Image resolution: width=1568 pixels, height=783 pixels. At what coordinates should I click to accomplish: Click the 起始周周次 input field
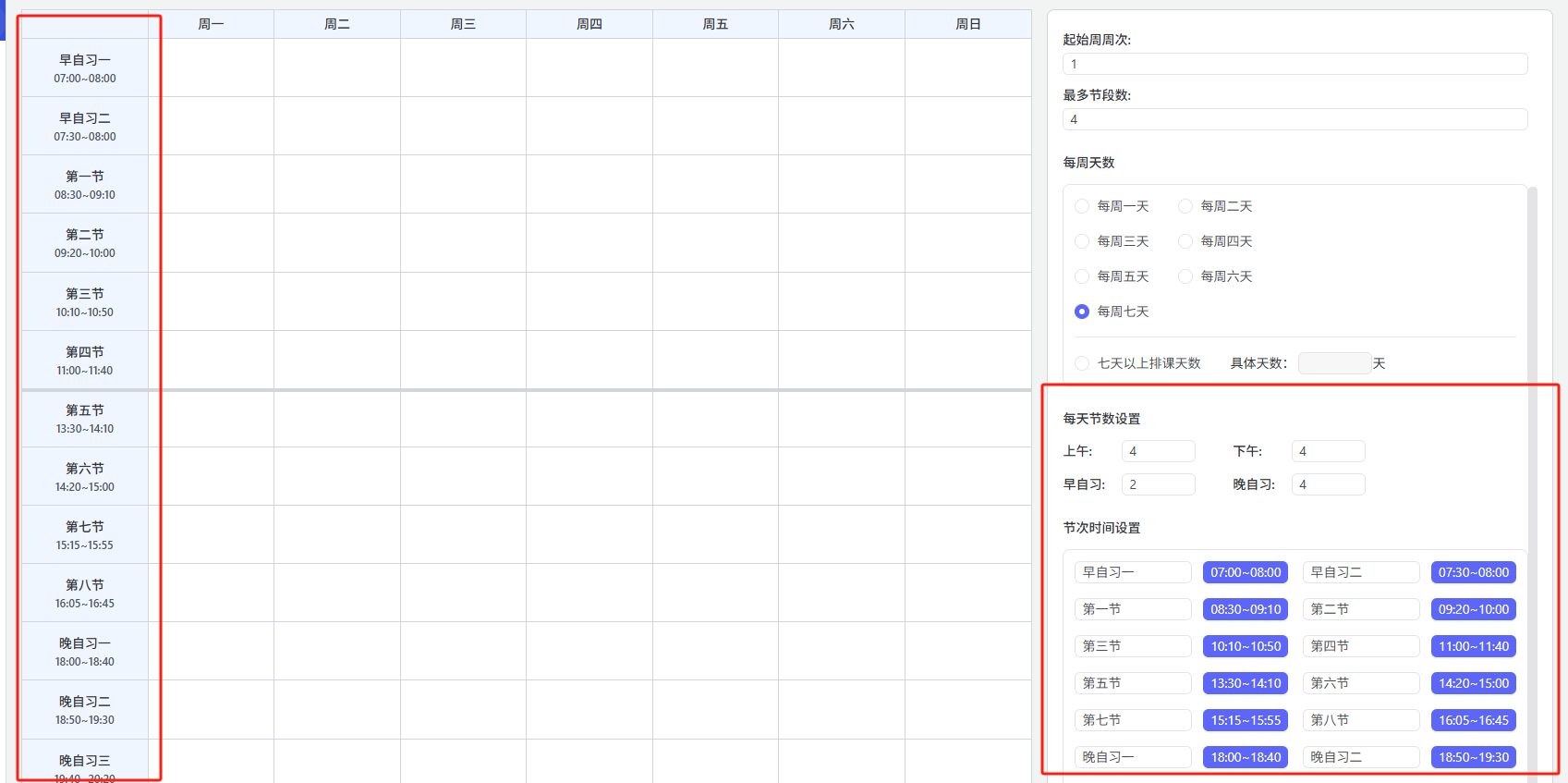tap(1295, 64)
